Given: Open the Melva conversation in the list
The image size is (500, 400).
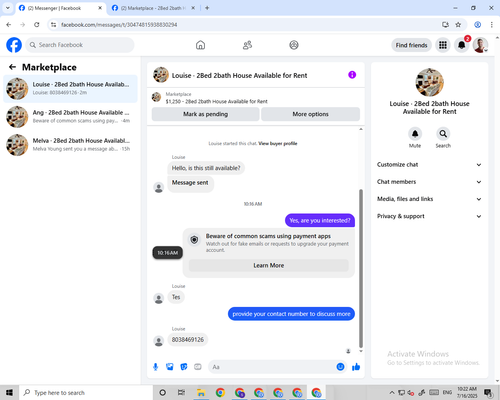Looking at the screenshot, I should pos(70,145).
